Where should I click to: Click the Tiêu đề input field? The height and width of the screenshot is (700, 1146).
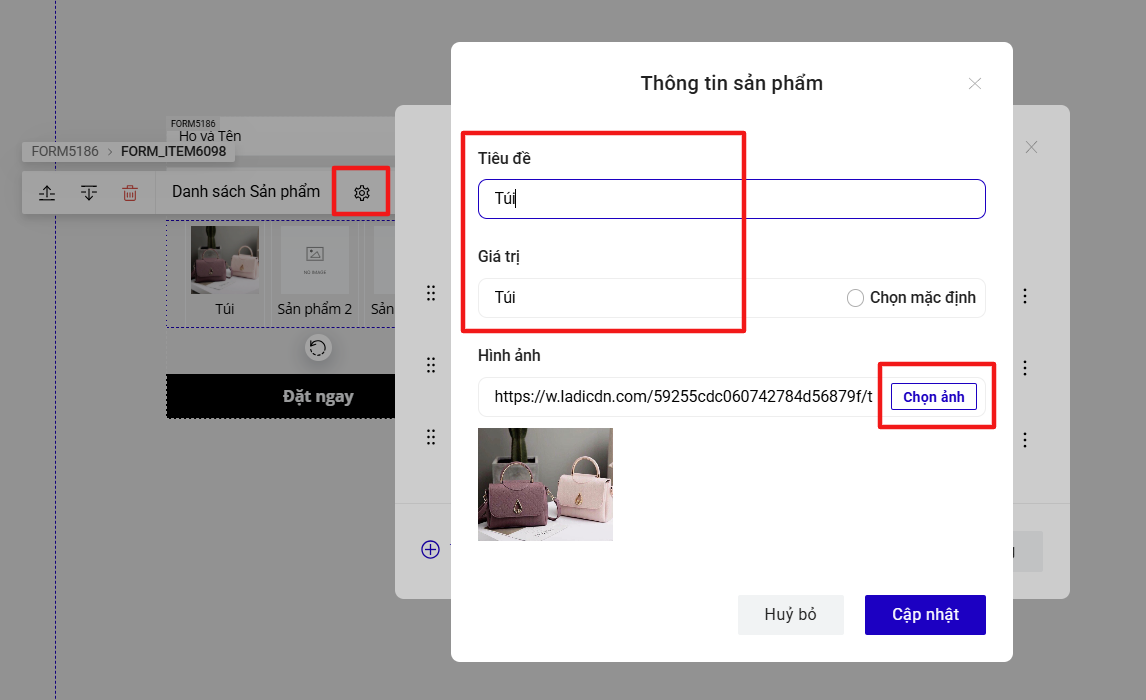(732, 199)
